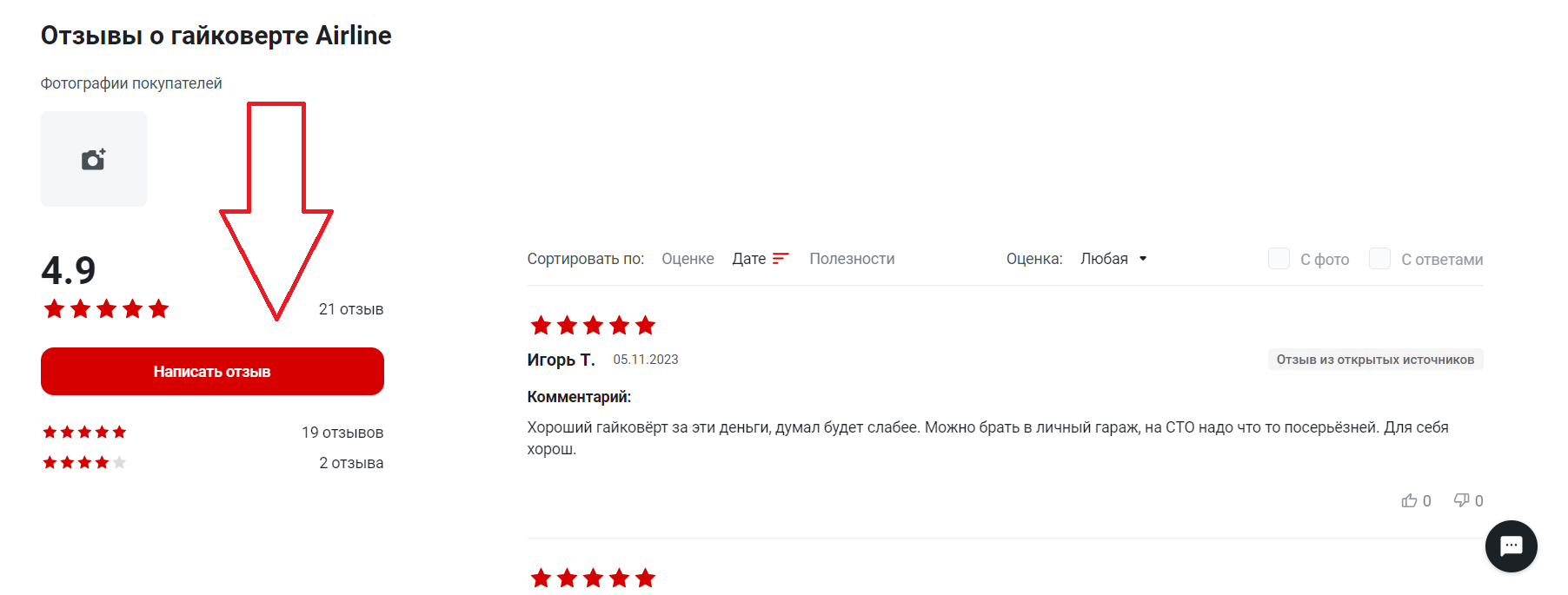Image resolution: width=1568 pixels, height=595 pixels.
Task: Open the Оценка Любая dropdown
Action: pyautogui.click(x=1113, y=259)
